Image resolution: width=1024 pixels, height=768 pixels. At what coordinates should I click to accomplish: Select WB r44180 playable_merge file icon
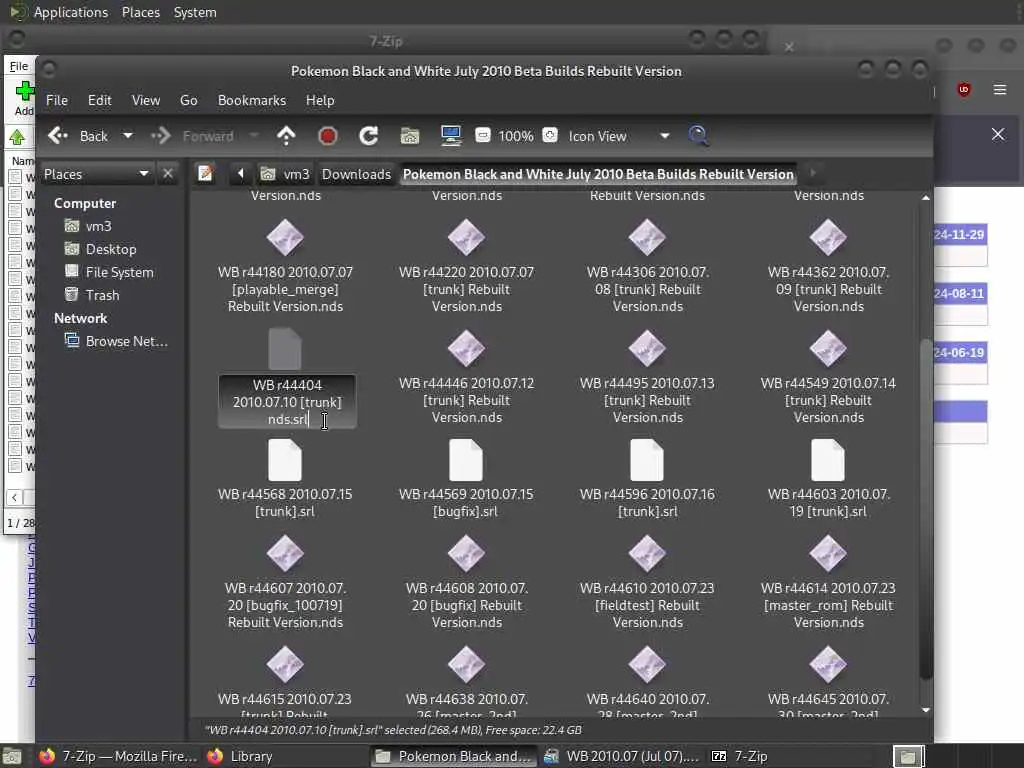285,237
